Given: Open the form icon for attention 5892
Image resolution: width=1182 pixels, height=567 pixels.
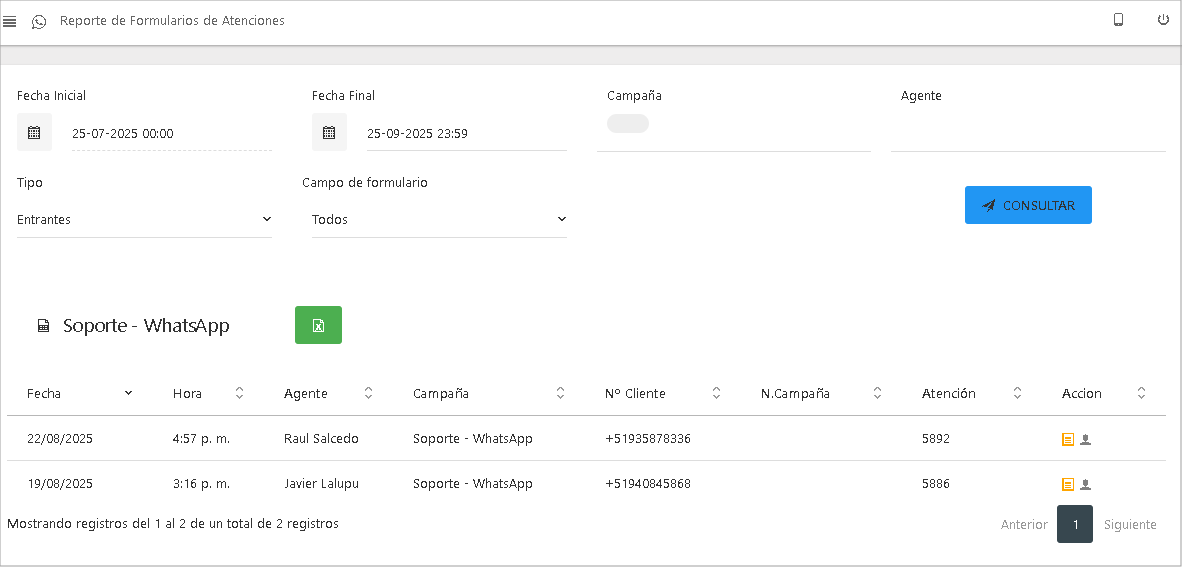Looking at the screenshot, I should [x=1067, y=439].
